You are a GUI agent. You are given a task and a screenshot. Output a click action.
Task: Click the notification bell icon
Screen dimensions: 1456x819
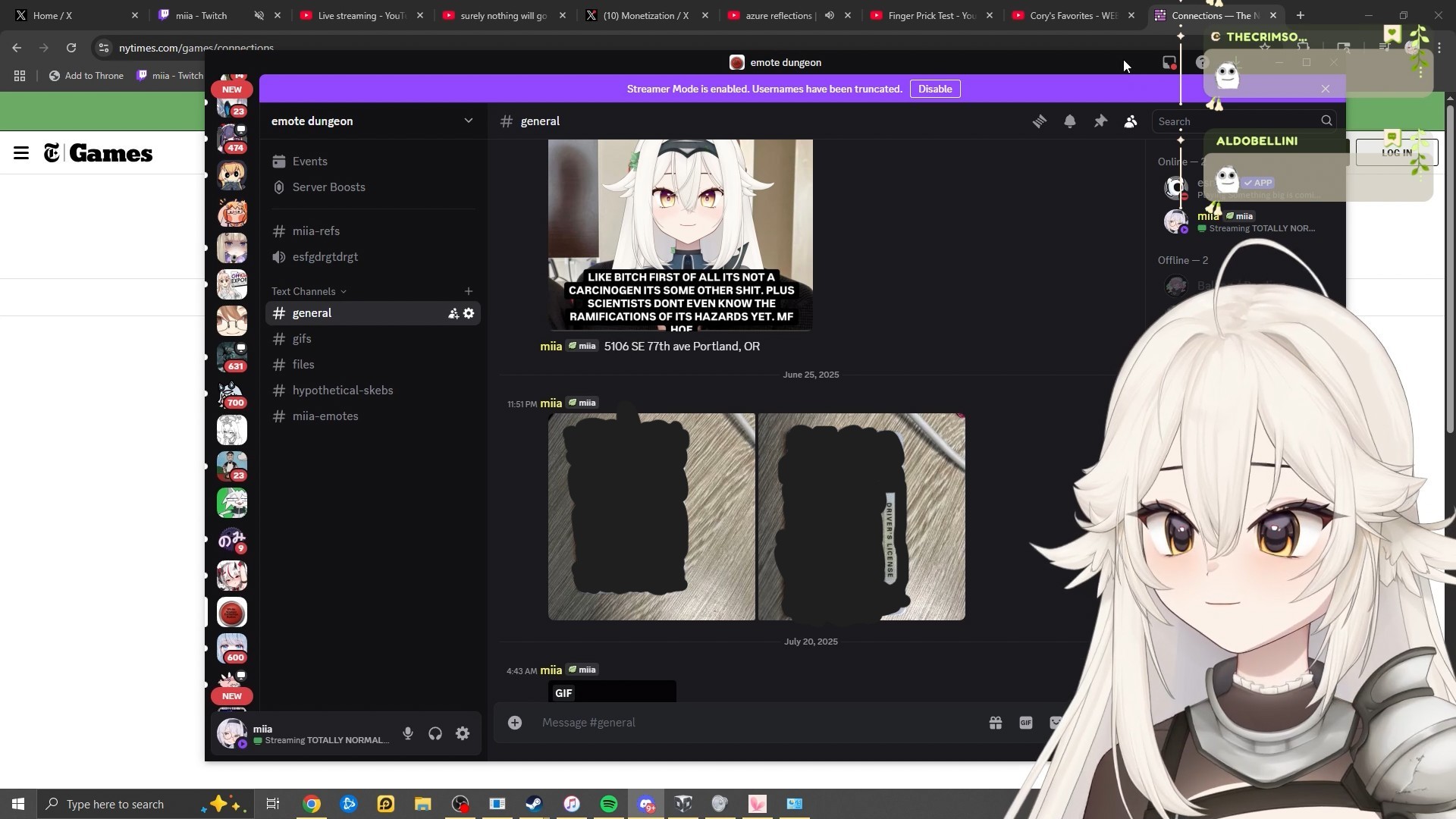(1069, 121)
